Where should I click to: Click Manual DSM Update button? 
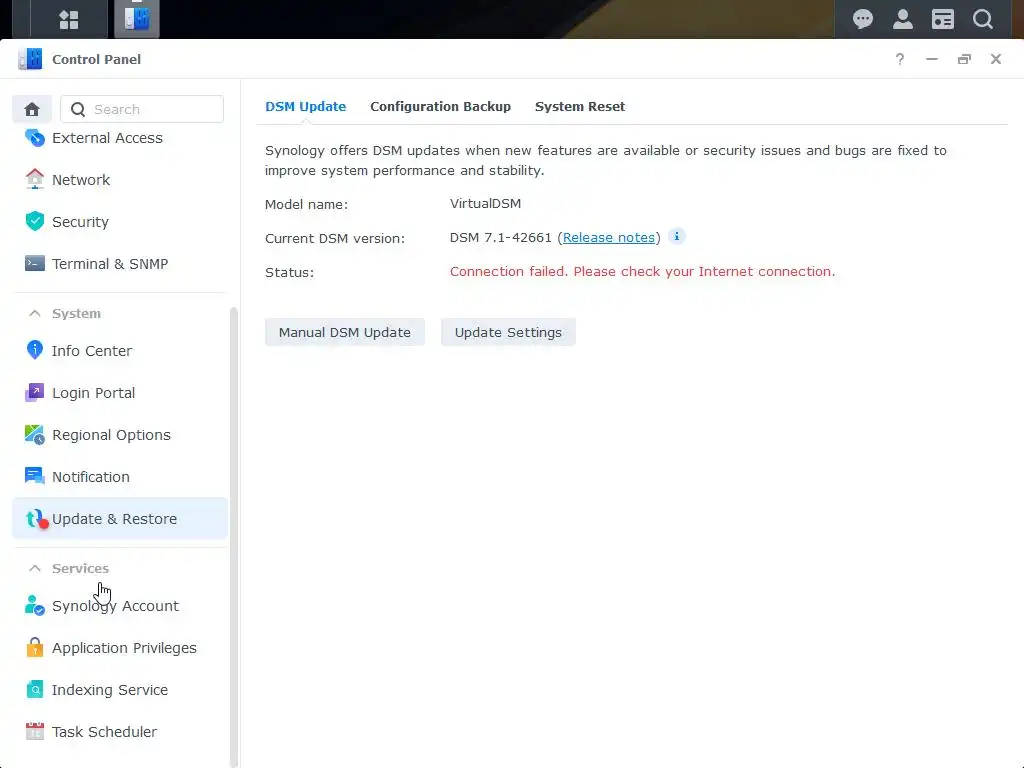(x=345, y=332)
